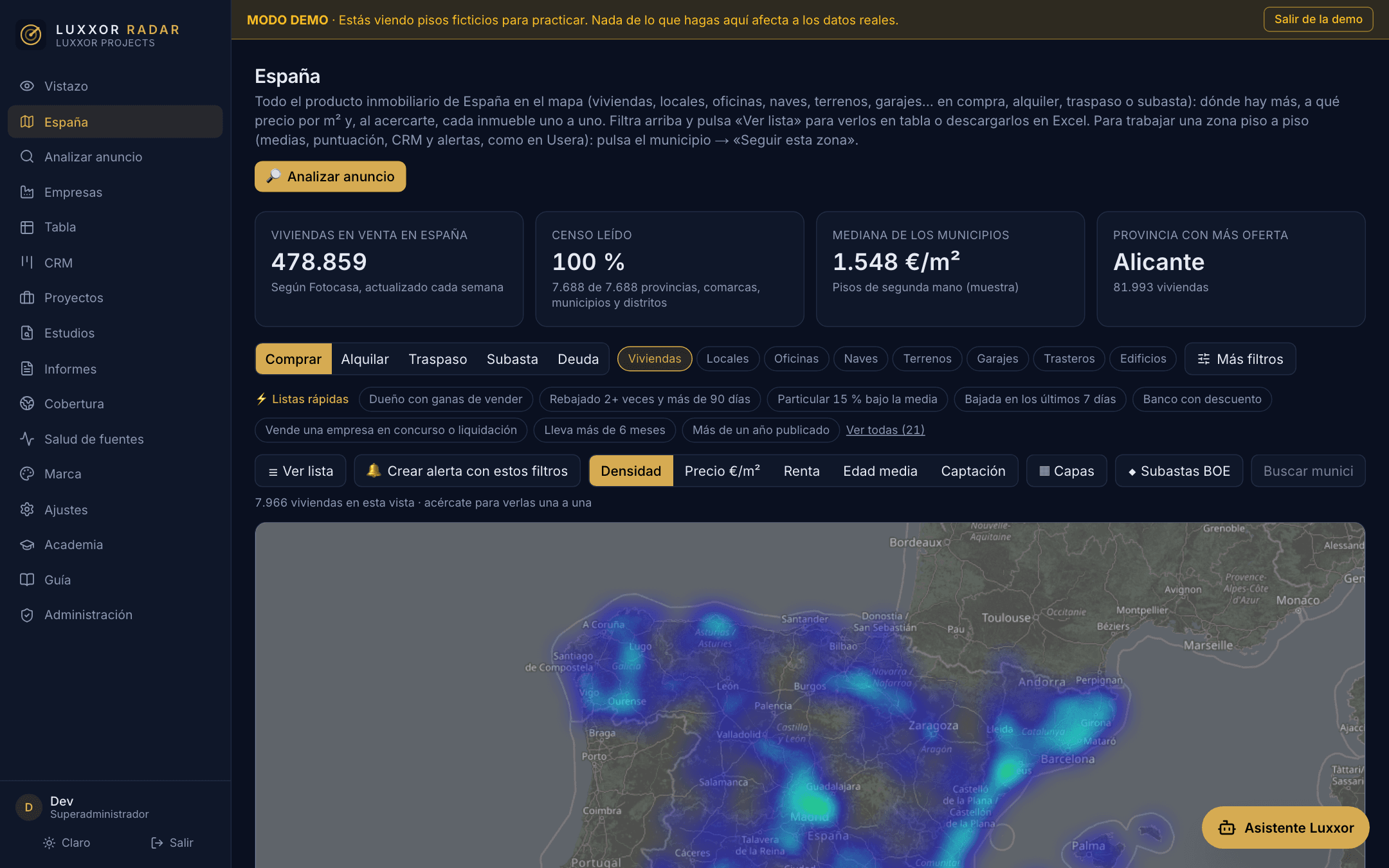Image resolution: width=1389 pixels, height=868 pixels.
Task: Click the Tabla grid icon
Action: click(x=27, y=227)
